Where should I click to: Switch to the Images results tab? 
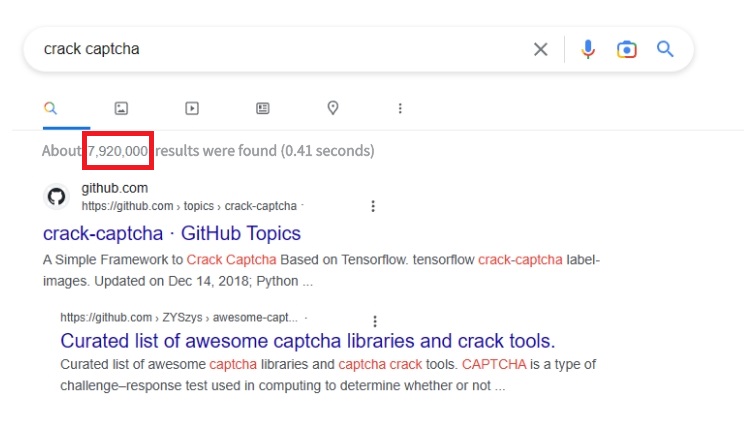pos(121,108)
